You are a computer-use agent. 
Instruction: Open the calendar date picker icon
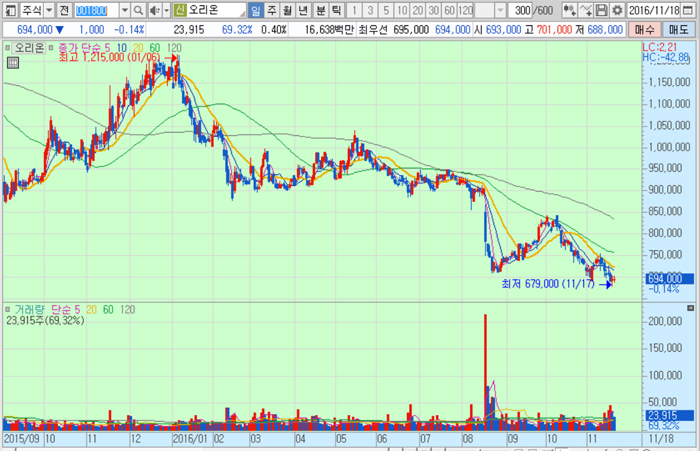691,10
